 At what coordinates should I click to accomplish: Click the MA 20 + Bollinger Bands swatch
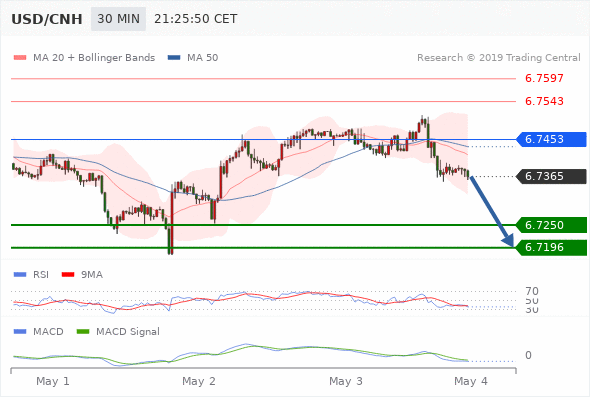(x=20, y=58)
